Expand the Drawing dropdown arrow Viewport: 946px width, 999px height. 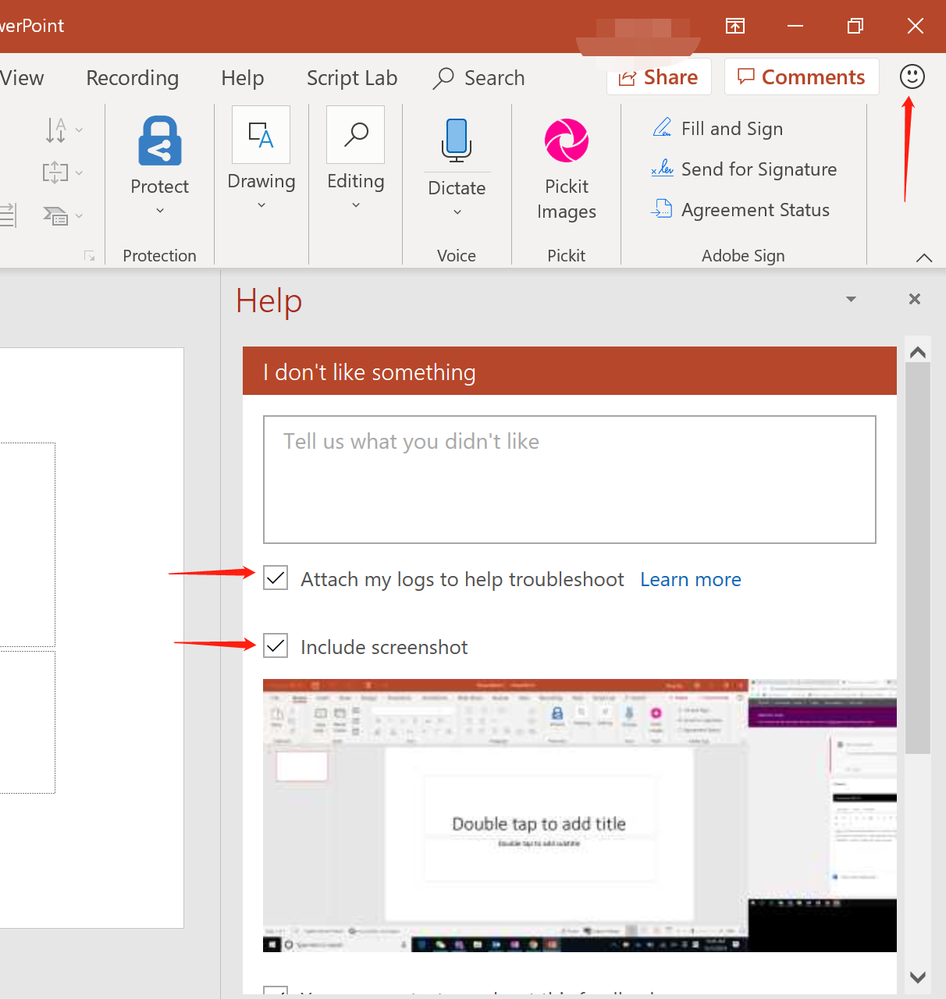point(261,205)
